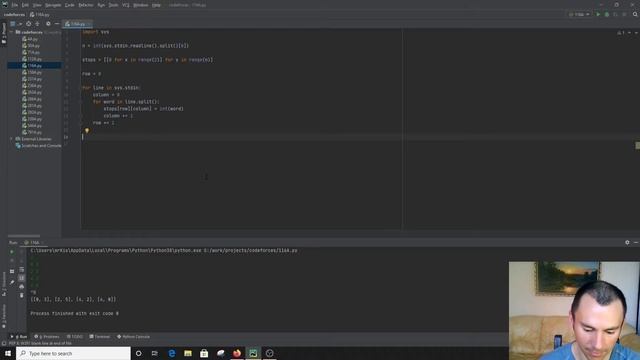
Task: Select Scratches and Consoles in project tree
Action: [38, 145]
